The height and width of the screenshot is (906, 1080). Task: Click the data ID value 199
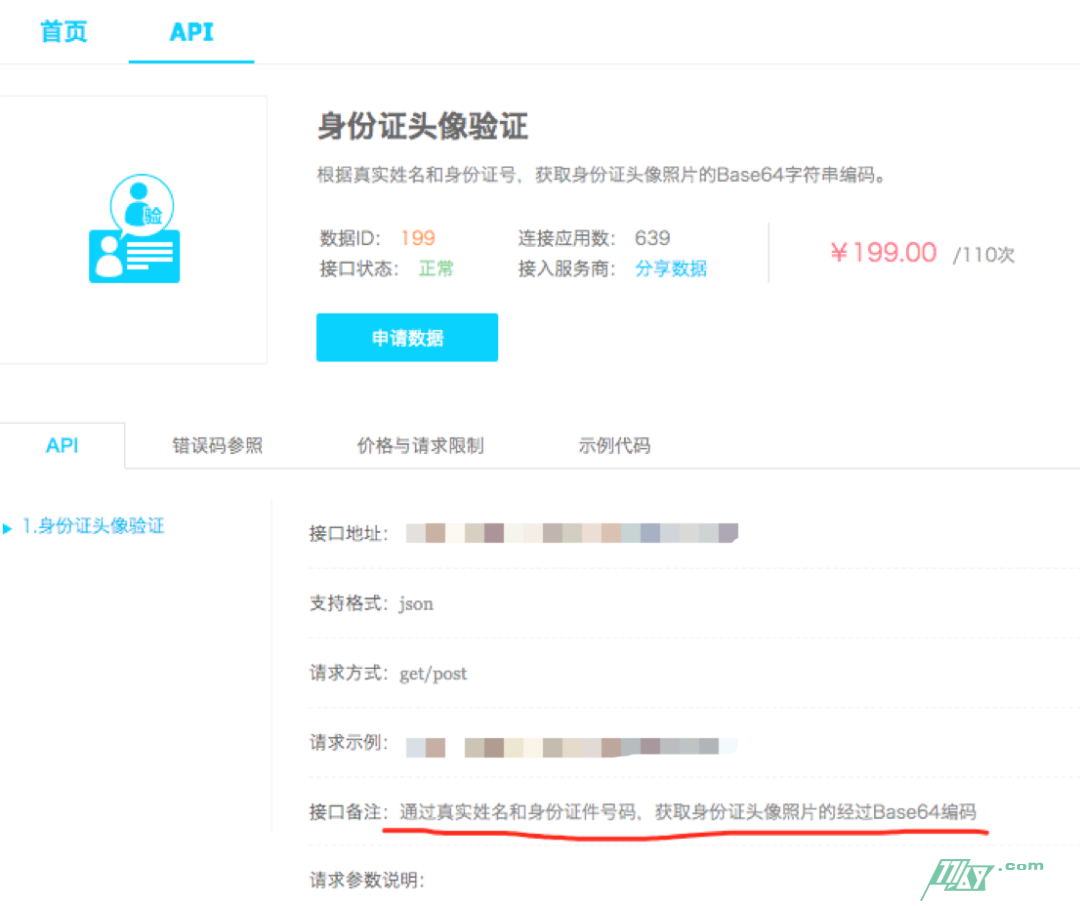pos(417,238)
